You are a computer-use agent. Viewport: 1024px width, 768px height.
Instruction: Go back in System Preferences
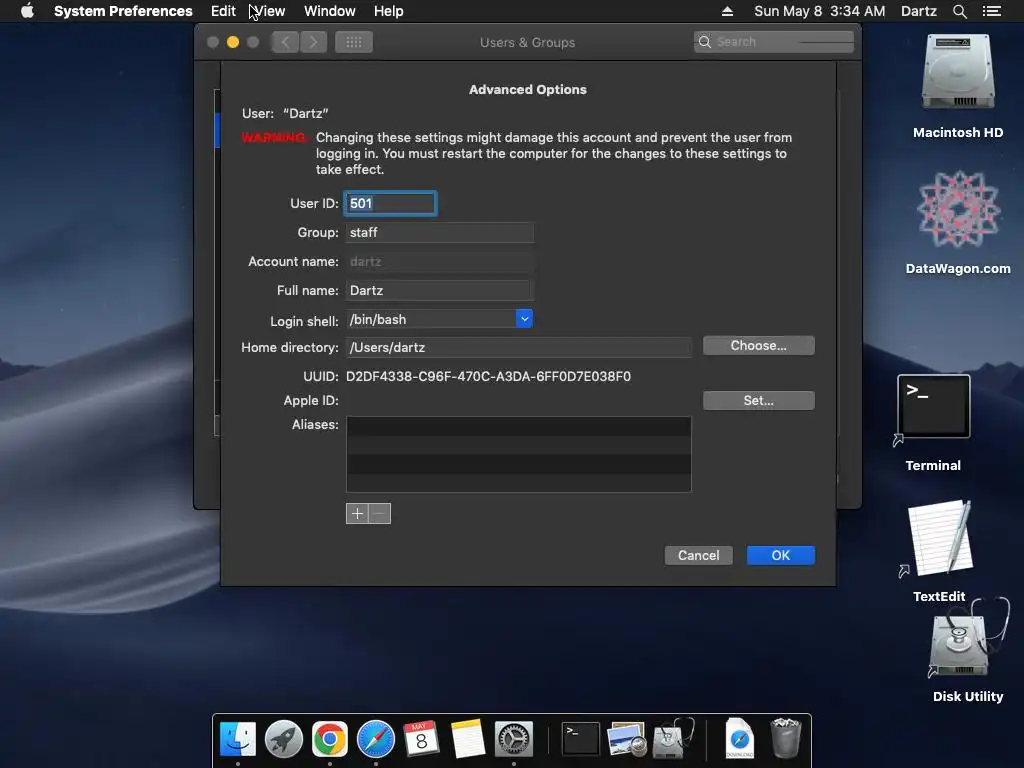(x=285, y=42)
